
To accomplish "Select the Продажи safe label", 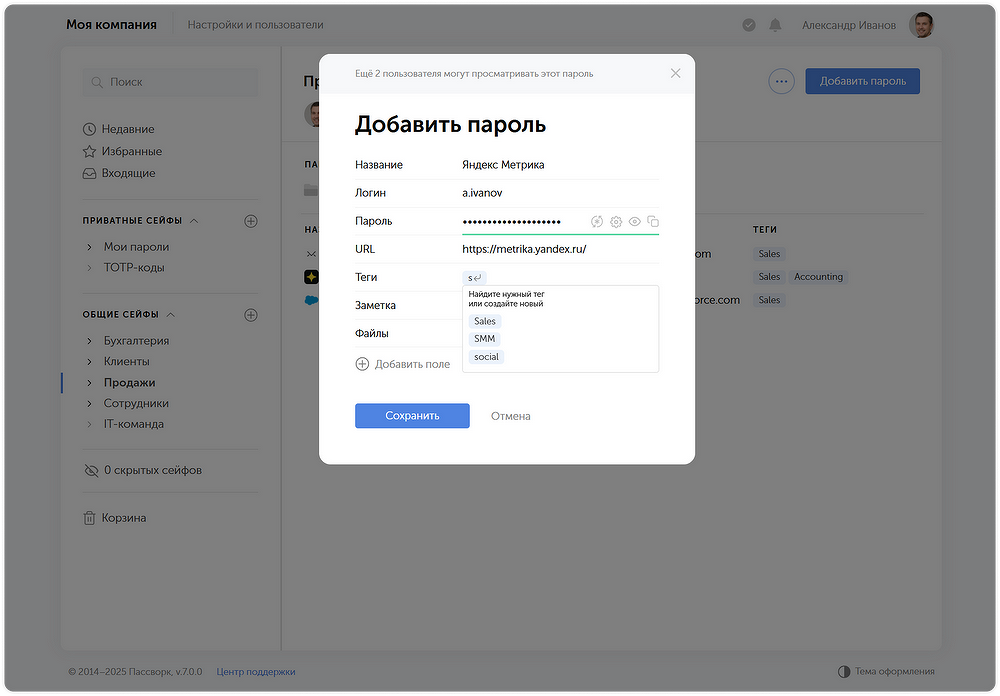I will click(129, 383).
